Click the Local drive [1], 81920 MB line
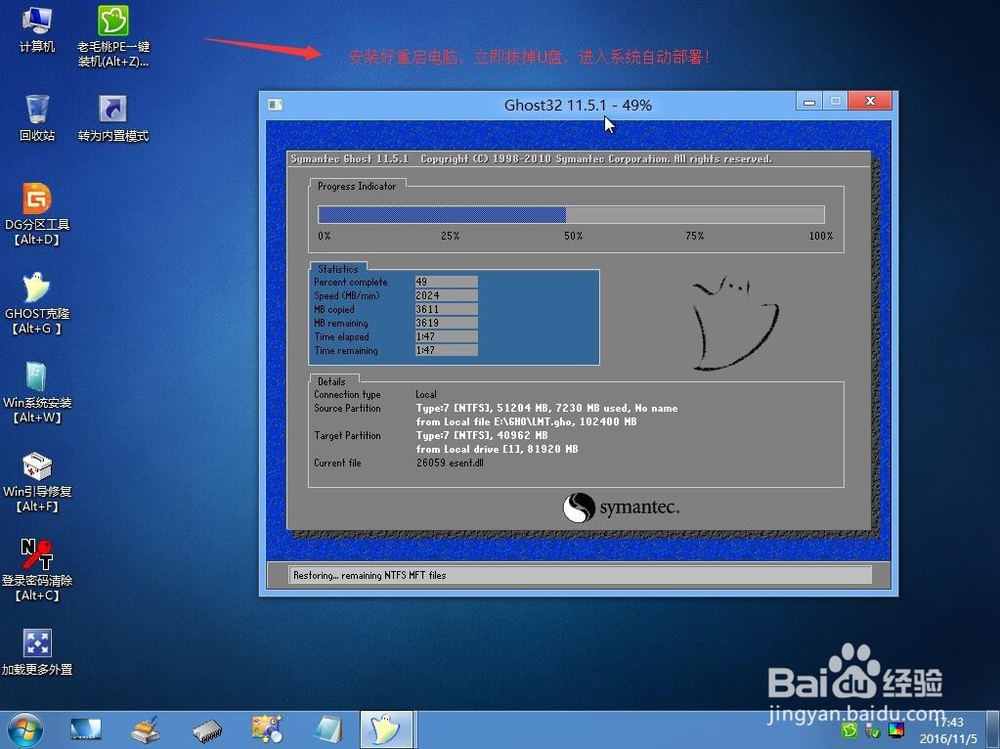Viewport: 1000px width, 749px height. coord(497,449)
